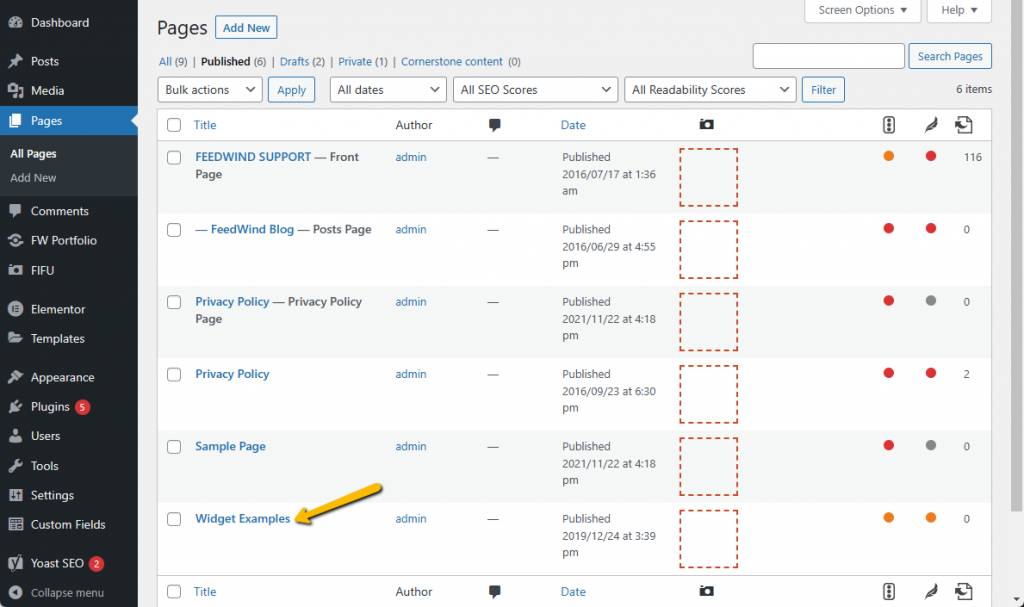
Task: Click the Yoast SEO traffic light column icon
Action: [889, 124]
